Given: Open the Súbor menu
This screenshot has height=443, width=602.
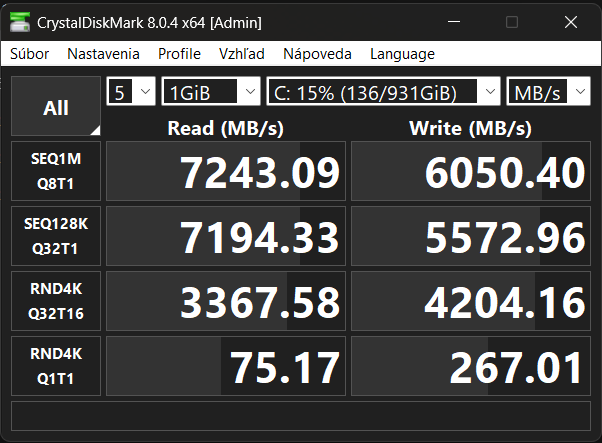Looking at the screenshot, I should (x=30, y=54).
